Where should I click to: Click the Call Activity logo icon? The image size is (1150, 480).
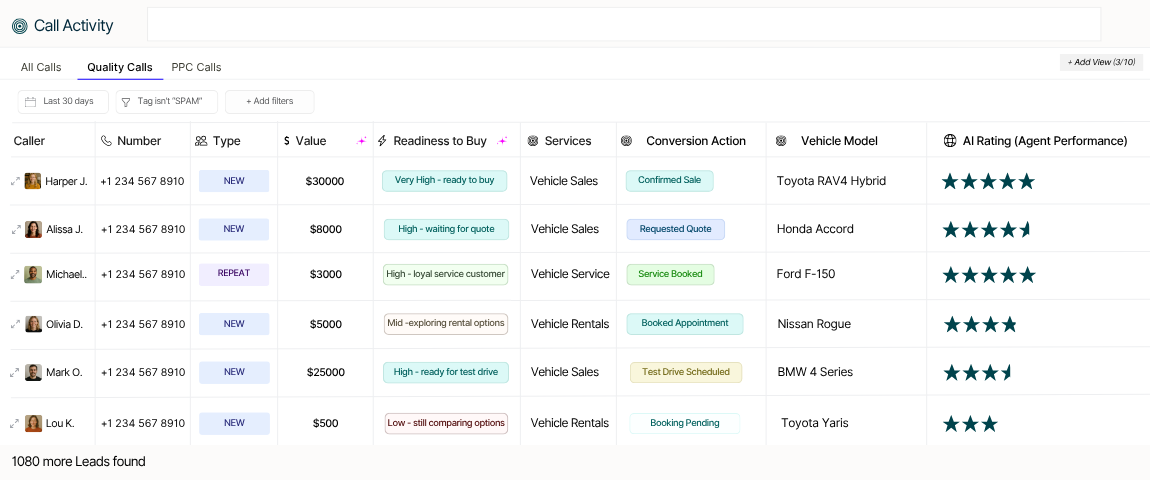pyautogui.click(x=20, y=26)
